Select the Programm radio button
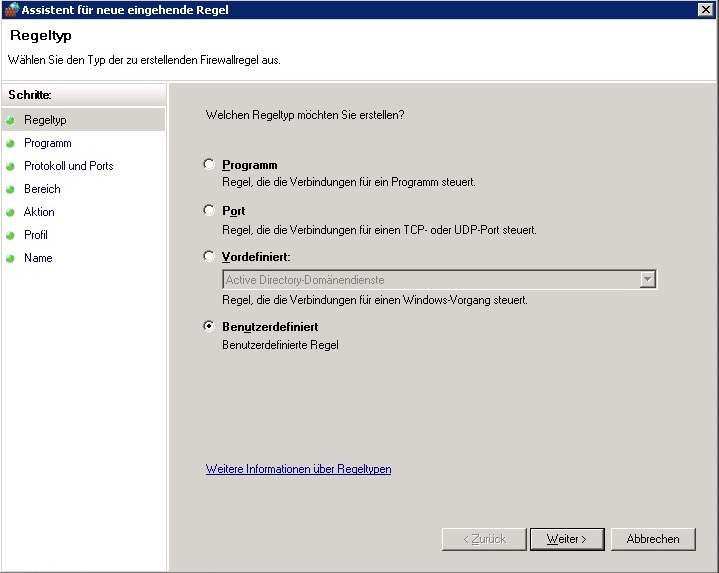The image size is (719, 573). pos(209,164)
